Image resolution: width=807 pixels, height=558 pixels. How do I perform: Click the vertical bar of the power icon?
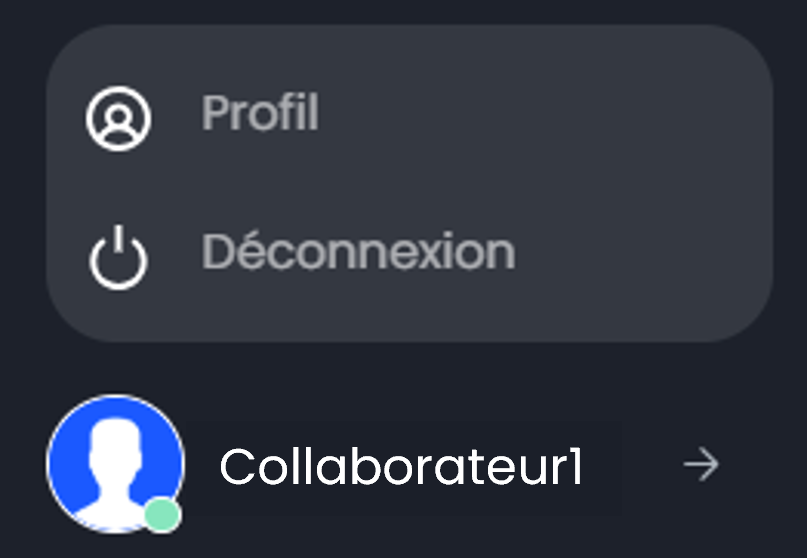coord(118,240)
